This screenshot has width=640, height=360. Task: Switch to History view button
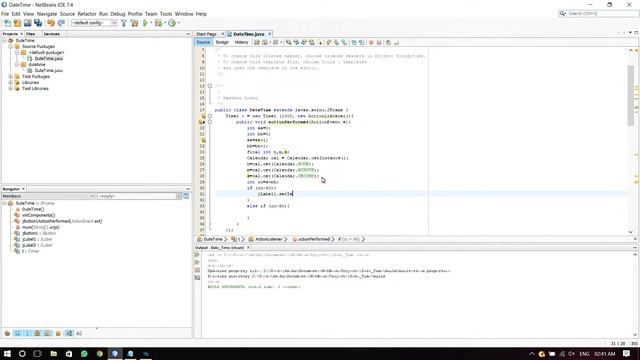[x=241, y=42]
